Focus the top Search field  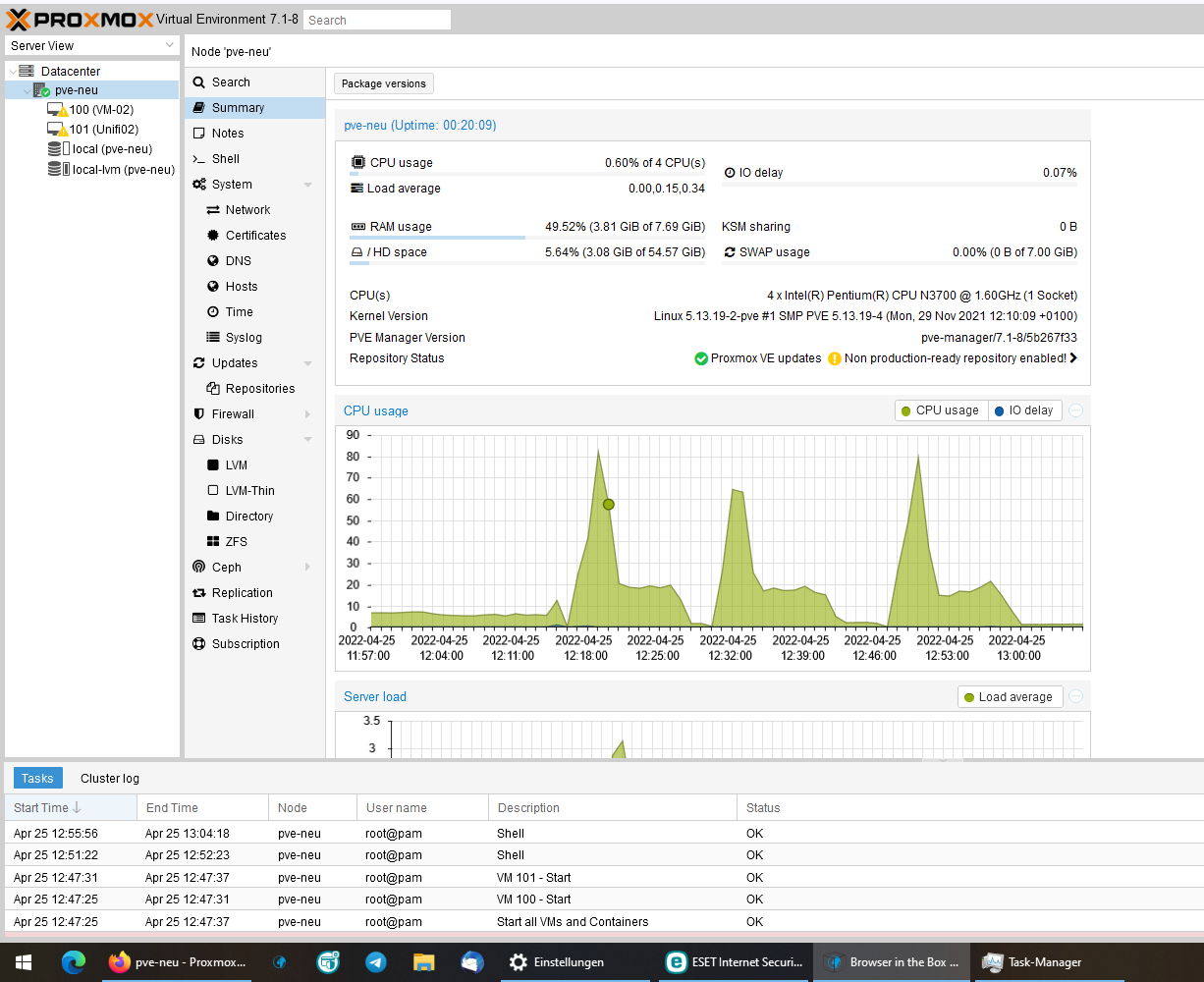(377, 20)
